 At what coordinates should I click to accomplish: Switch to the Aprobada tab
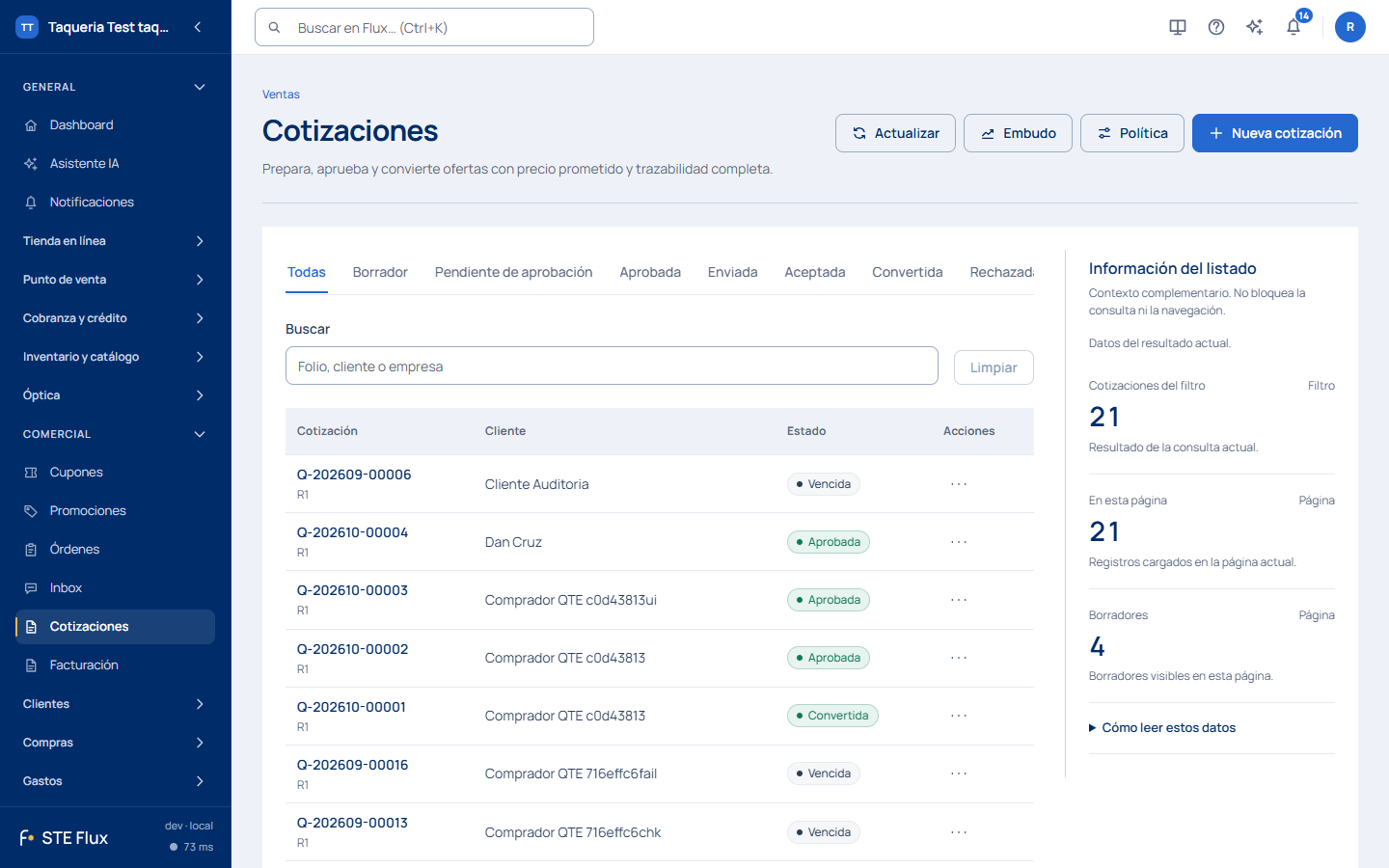tap(650, 273)
